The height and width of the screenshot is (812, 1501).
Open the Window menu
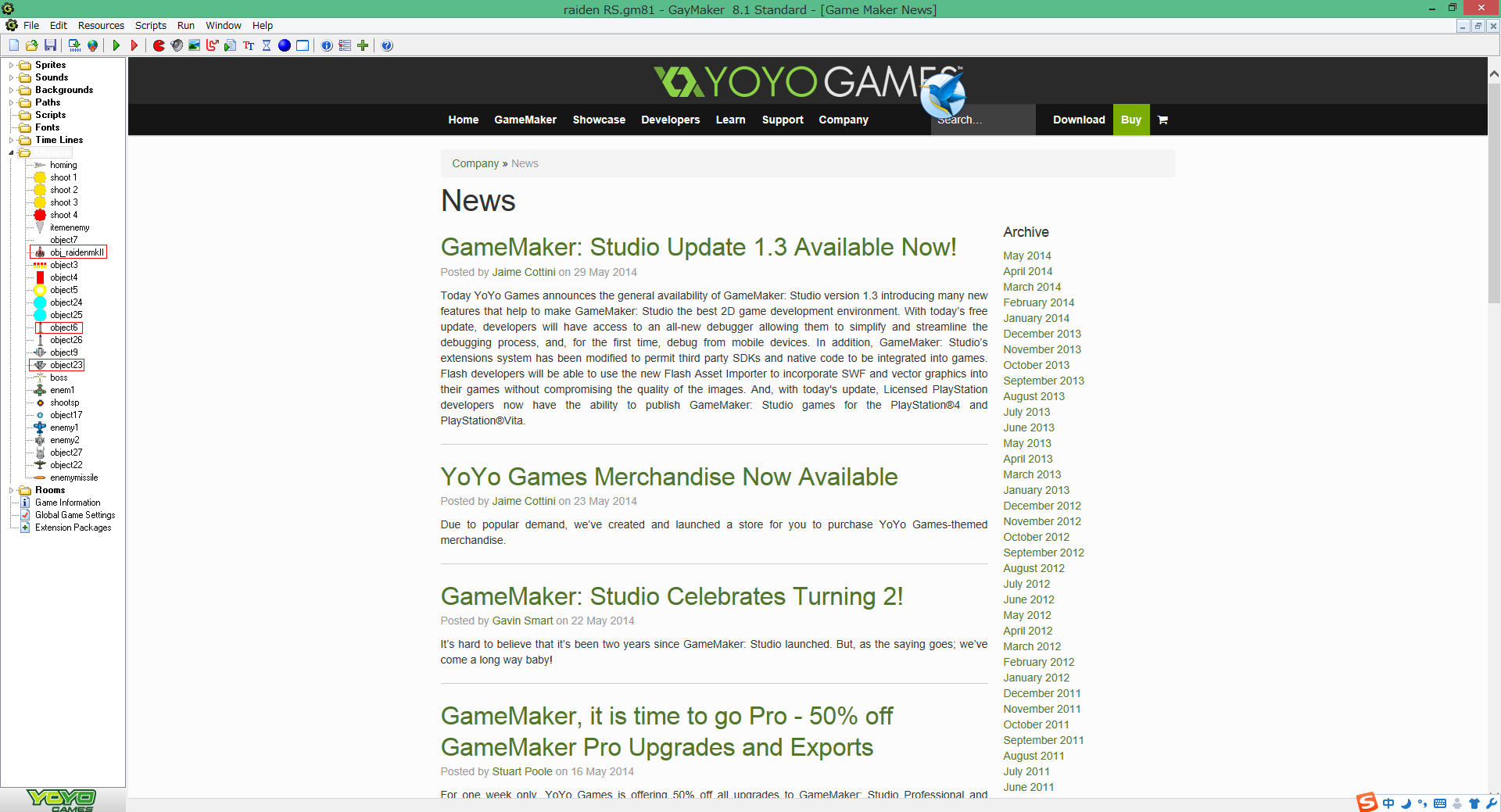click(224, 26)
